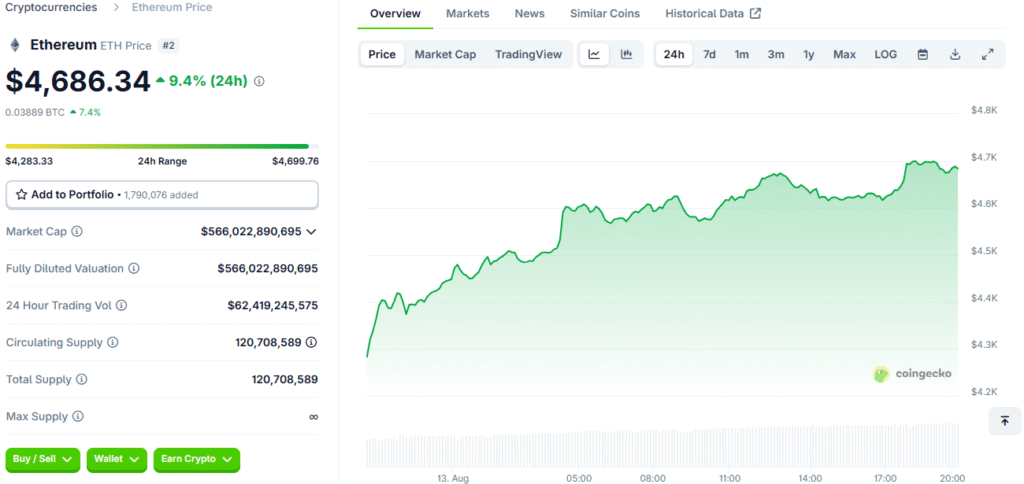Screen dimensions: 1024x484
Task: Click the scroll-to-top arrow button
Action: click(x=1004, y=421)
